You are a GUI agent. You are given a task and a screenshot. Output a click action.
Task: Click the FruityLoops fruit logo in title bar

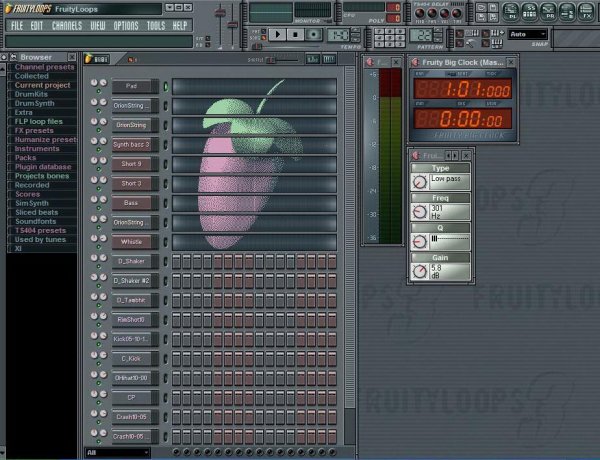click(8, 8)
